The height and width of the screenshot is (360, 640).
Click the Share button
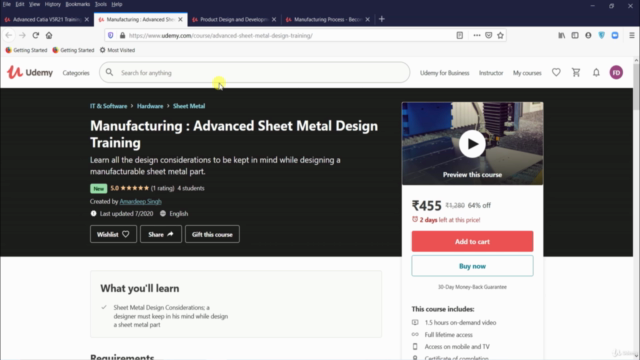[x=161, y=234]
